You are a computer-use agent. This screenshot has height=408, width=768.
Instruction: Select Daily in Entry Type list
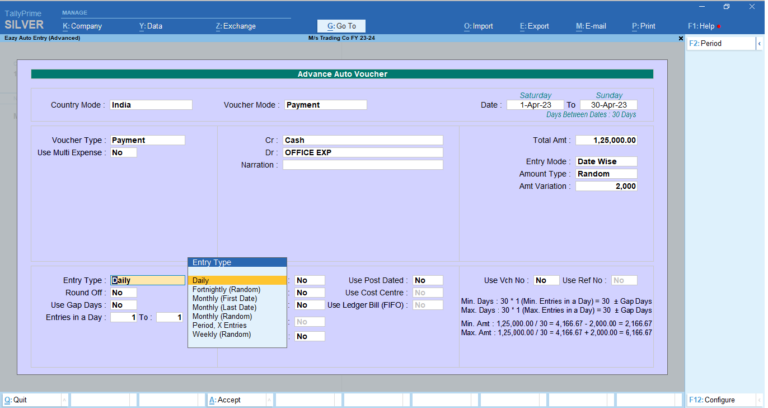pos(237,281)
